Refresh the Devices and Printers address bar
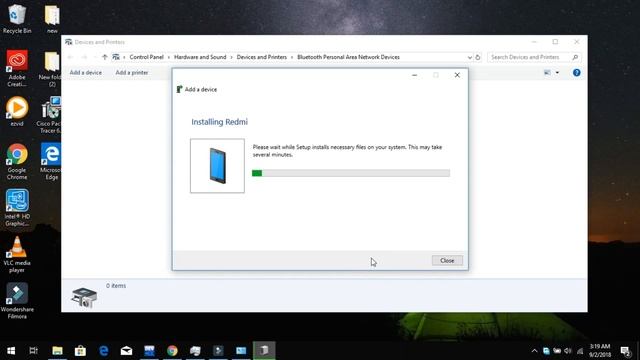 pyautogui.click(x=478, y=57)
